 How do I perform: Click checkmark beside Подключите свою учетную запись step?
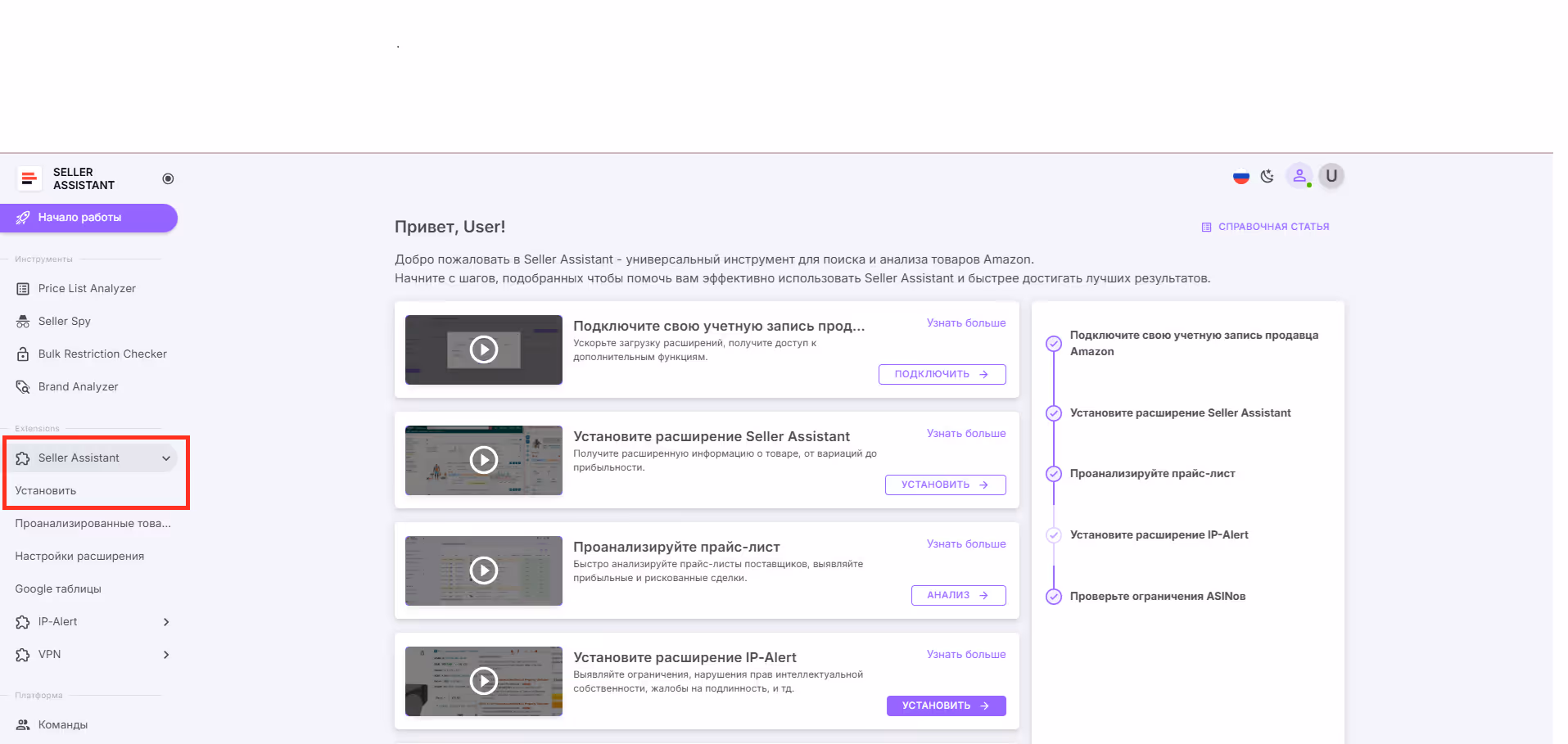tap(1054, 344)
